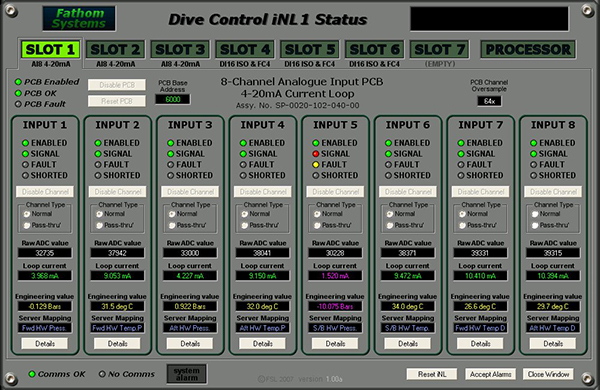
Task: Disable Channel on Input 8
Action: pyautogui.click(x=553, y=192)
